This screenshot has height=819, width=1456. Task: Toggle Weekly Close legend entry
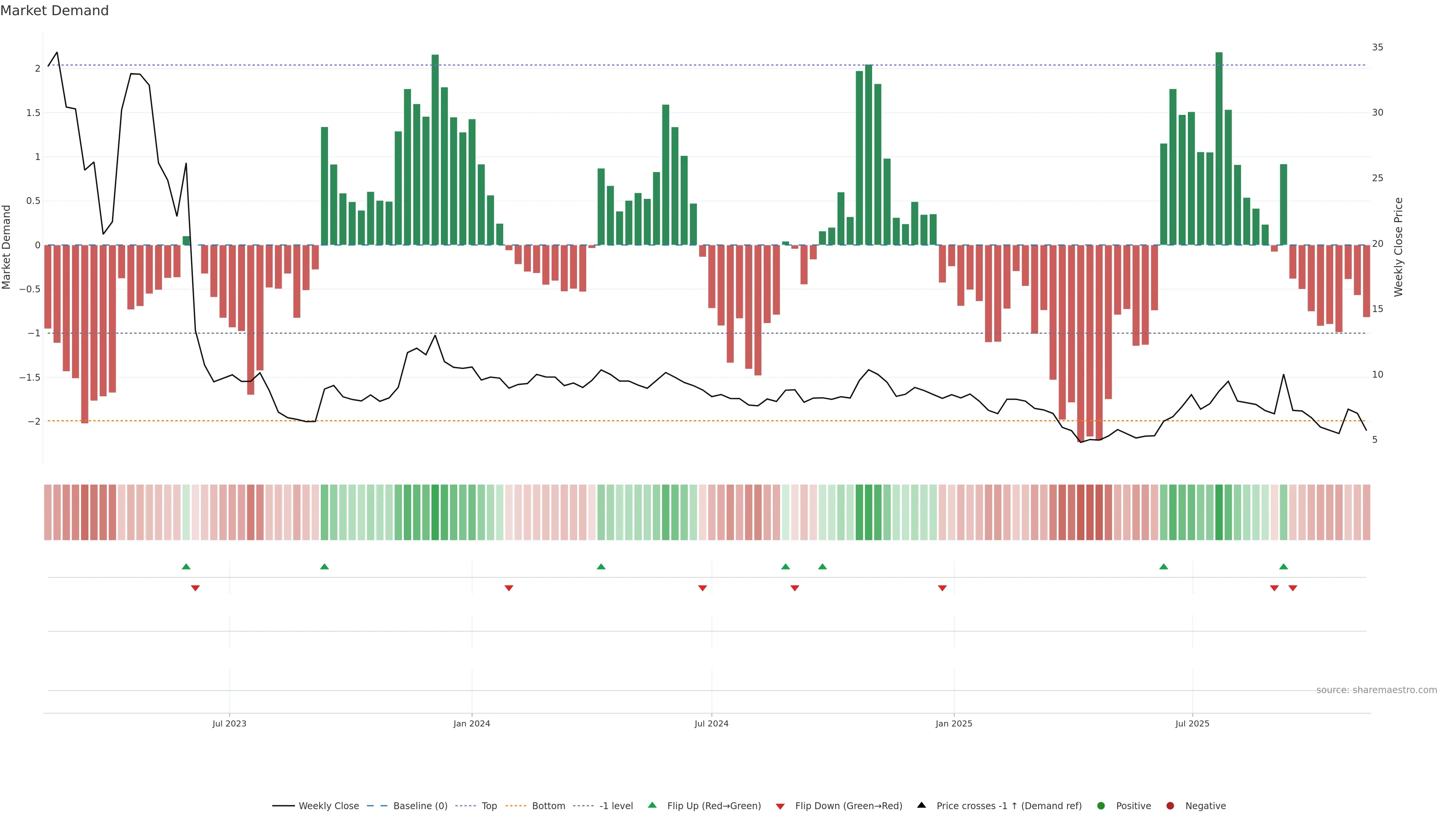pyautogui.click(x=328, y=806)
